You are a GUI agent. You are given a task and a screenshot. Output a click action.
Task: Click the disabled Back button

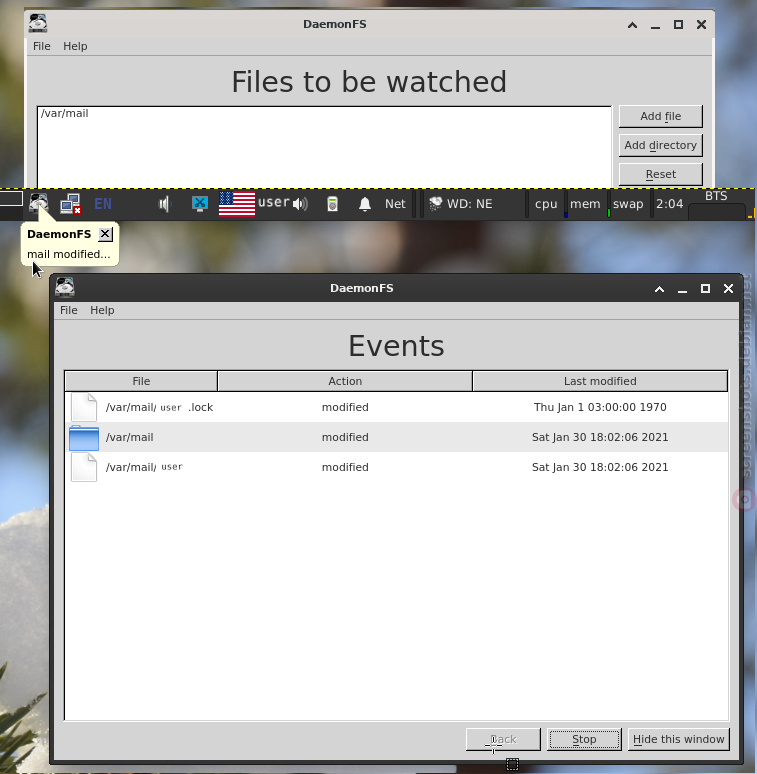[x=503, y=739]
